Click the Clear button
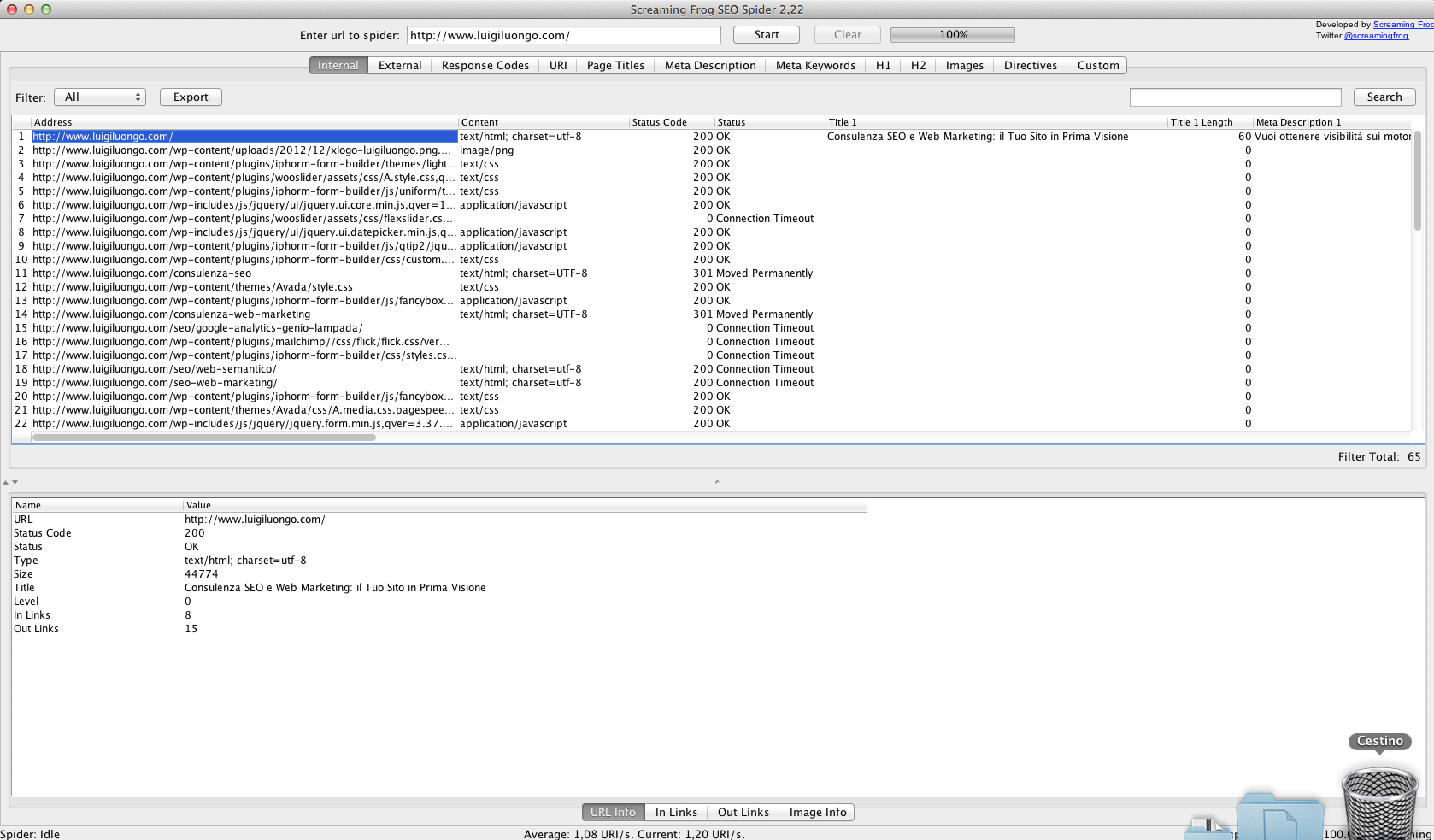Screen dimensions: 1434x840 coord(847,35)
